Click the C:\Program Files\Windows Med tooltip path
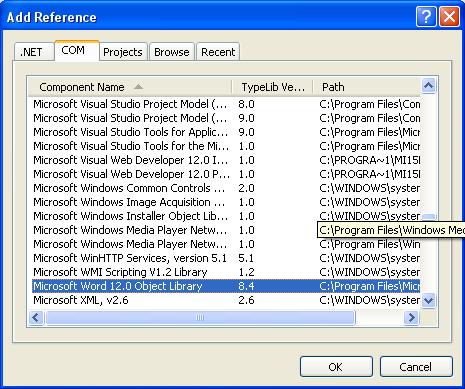 click(x=391, y=230)
